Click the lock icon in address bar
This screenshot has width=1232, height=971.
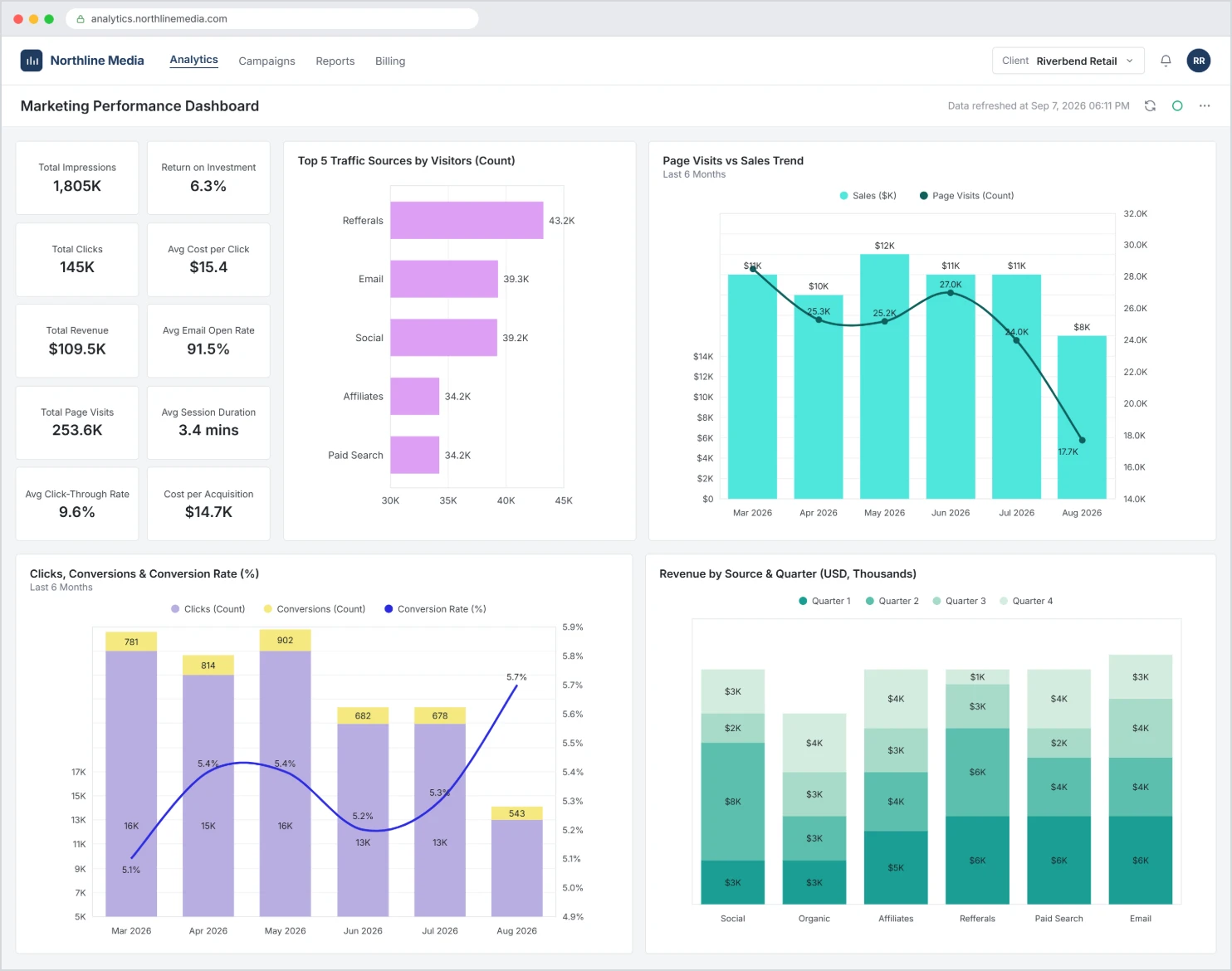[x=81, y=19]
